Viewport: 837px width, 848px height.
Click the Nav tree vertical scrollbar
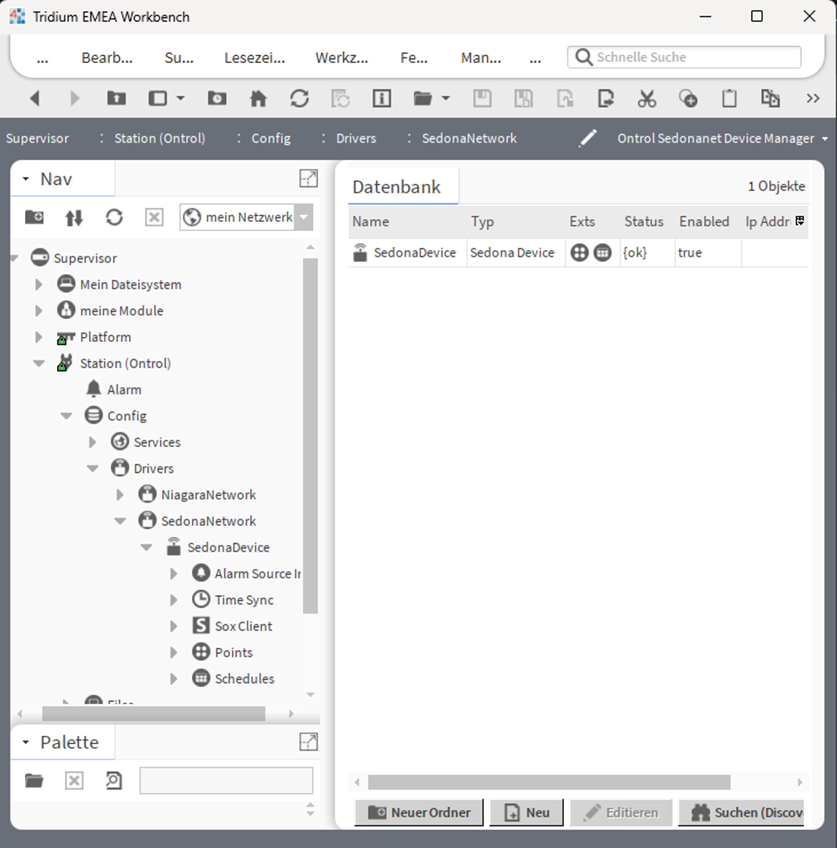click(310, 435)
